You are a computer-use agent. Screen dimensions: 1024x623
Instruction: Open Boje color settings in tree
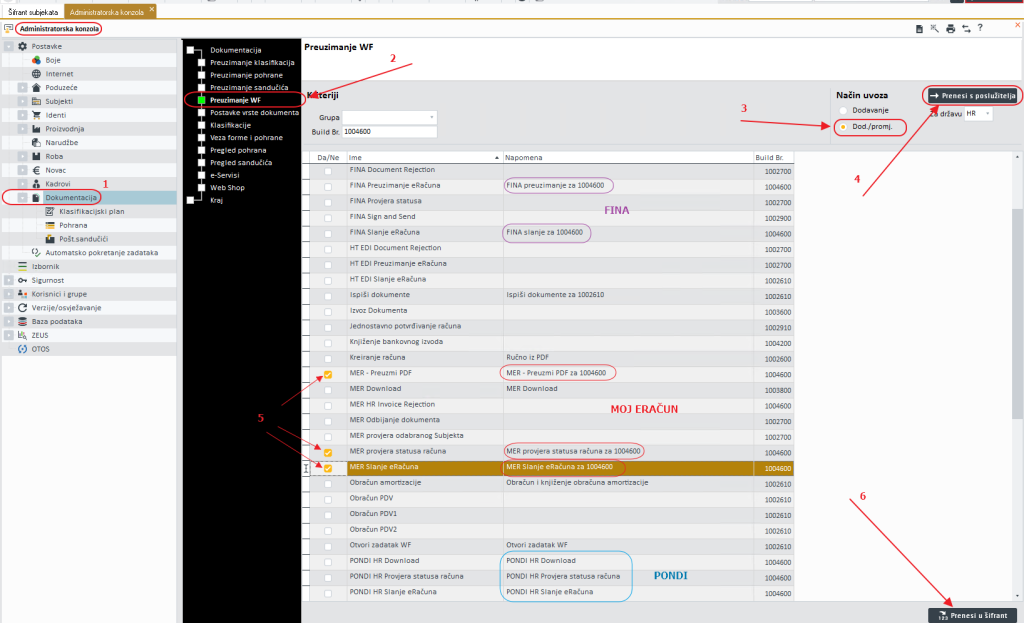(52, 60)
